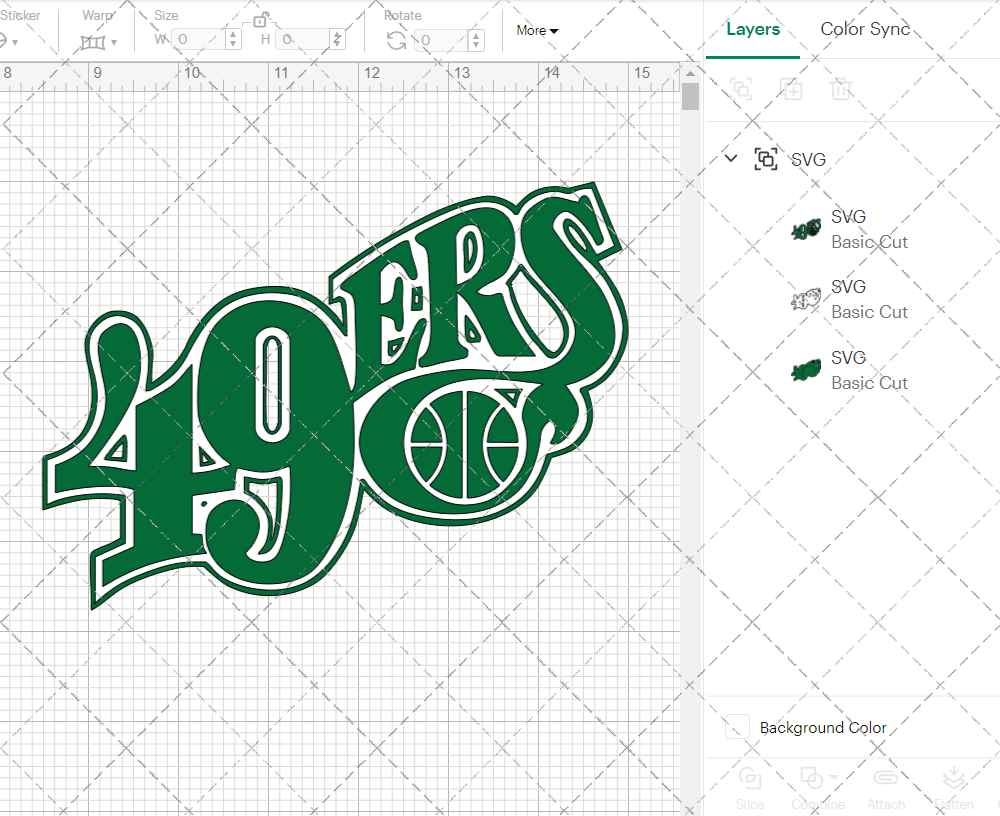Click the group select icon beside SVG
Screen dimensions: 1000x816
click(x=766, y=159)
